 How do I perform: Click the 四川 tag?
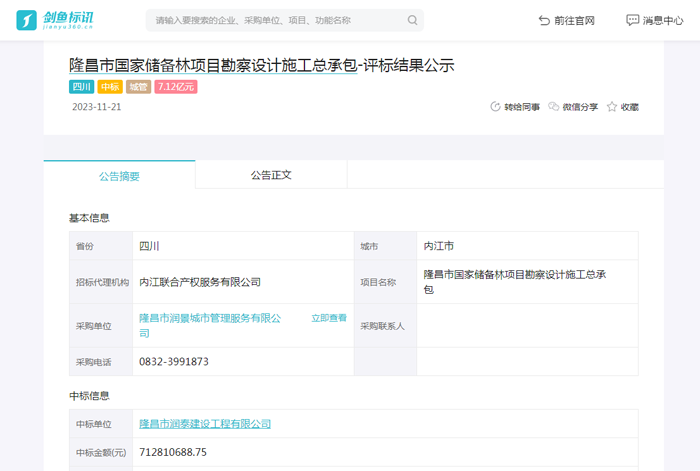click(x=81, y=87)
